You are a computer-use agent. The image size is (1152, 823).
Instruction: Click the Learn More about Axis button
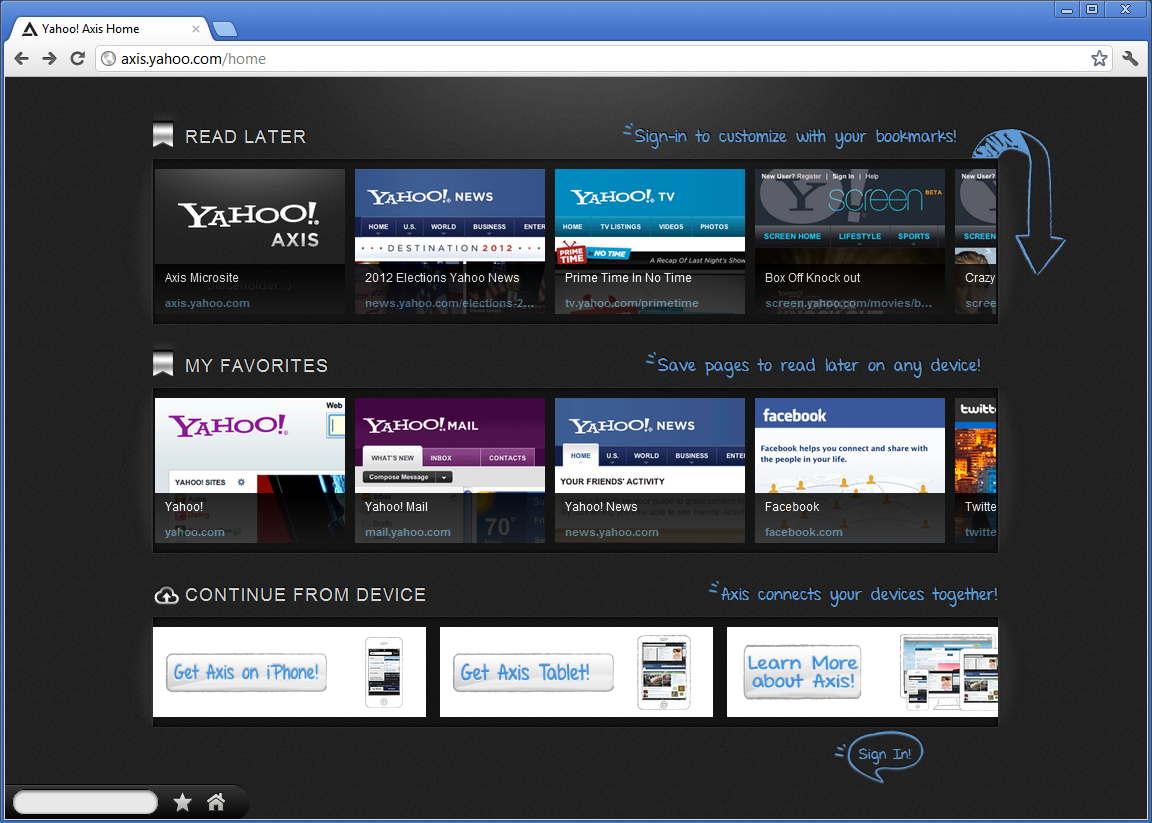tap(802, 672)
